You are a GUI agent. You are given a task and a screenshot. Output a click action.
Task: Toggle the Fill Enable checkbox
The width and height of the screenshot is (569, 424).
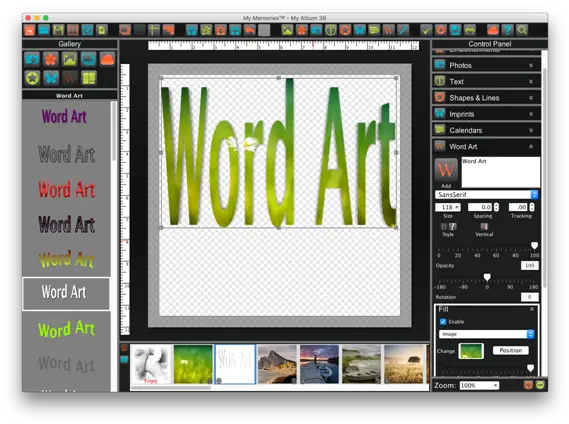tap(443, 322)
